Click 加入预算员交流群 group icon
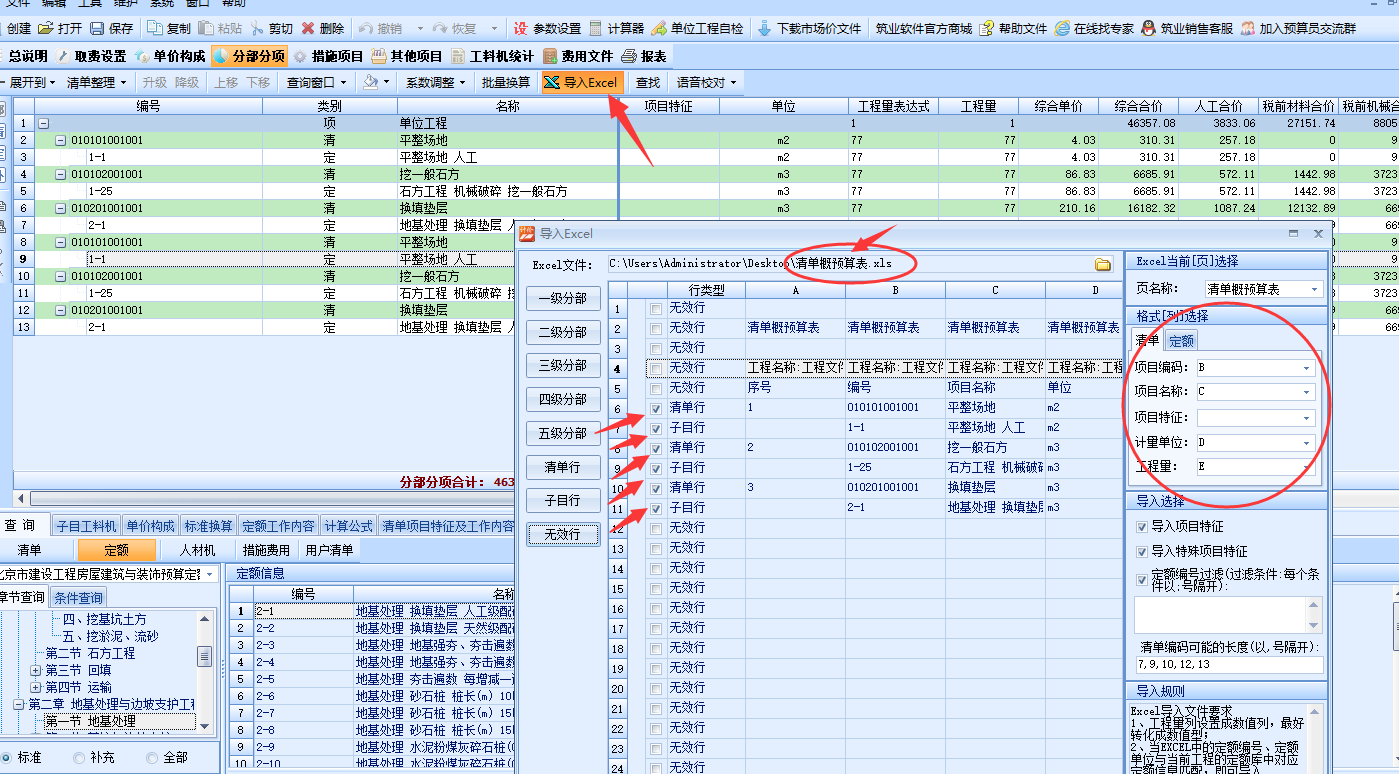The height and width of the screenshot is (774, 1399). [1247, 28]
